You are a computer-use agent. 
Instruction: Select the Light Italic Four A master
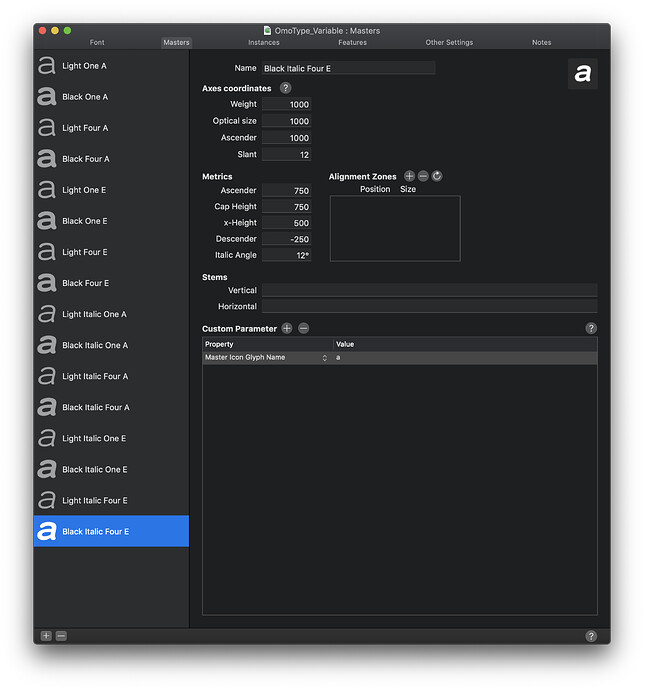click(111, 376)
